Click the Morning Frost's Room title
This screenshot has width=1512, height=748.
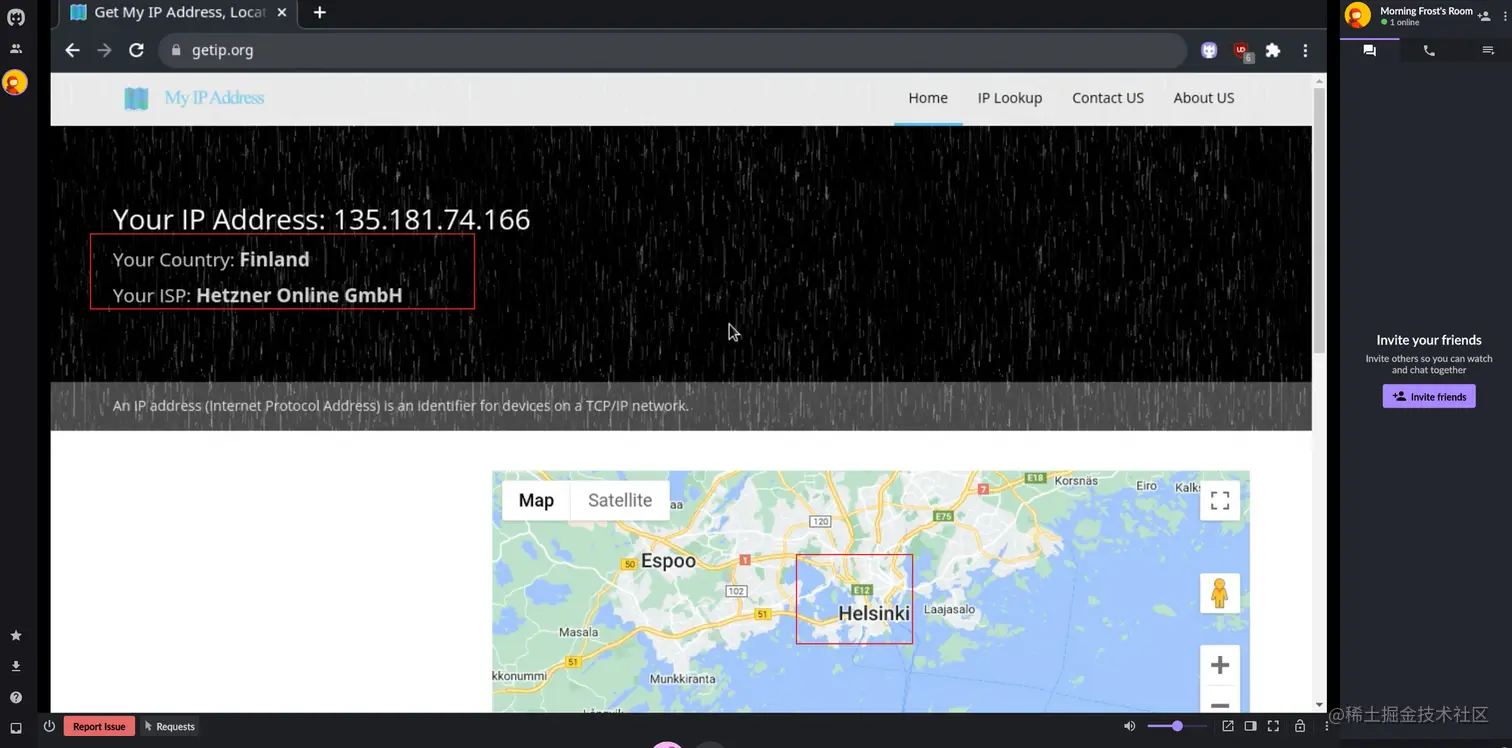pos(1426,11)
